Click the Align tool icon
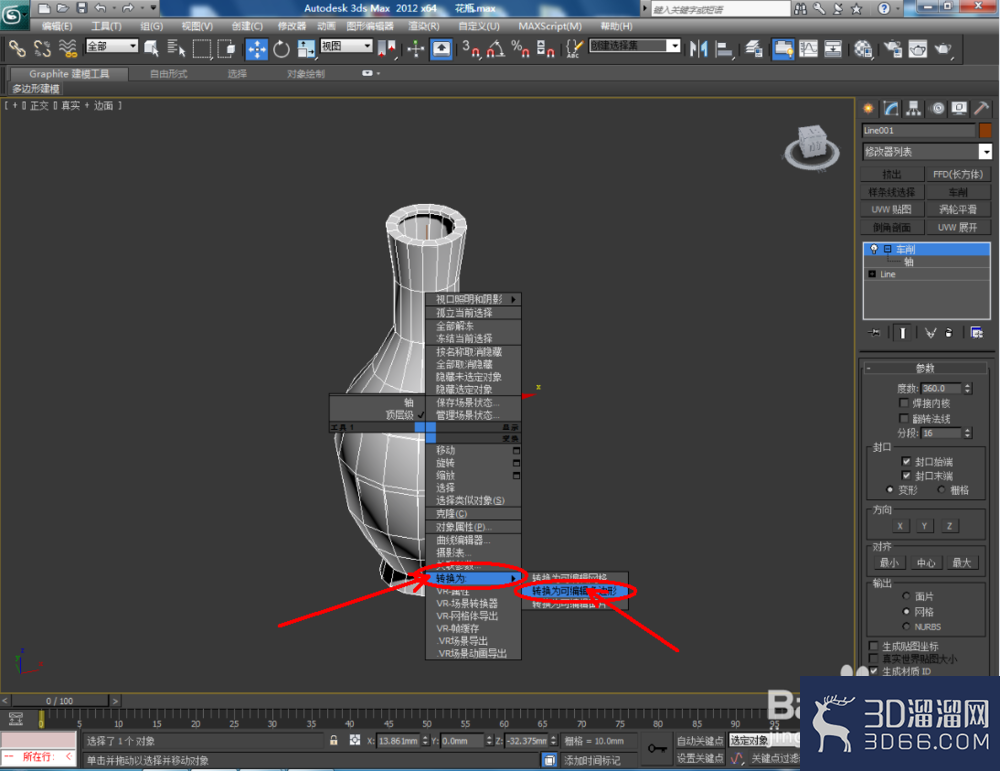 (x=724, y=48)
